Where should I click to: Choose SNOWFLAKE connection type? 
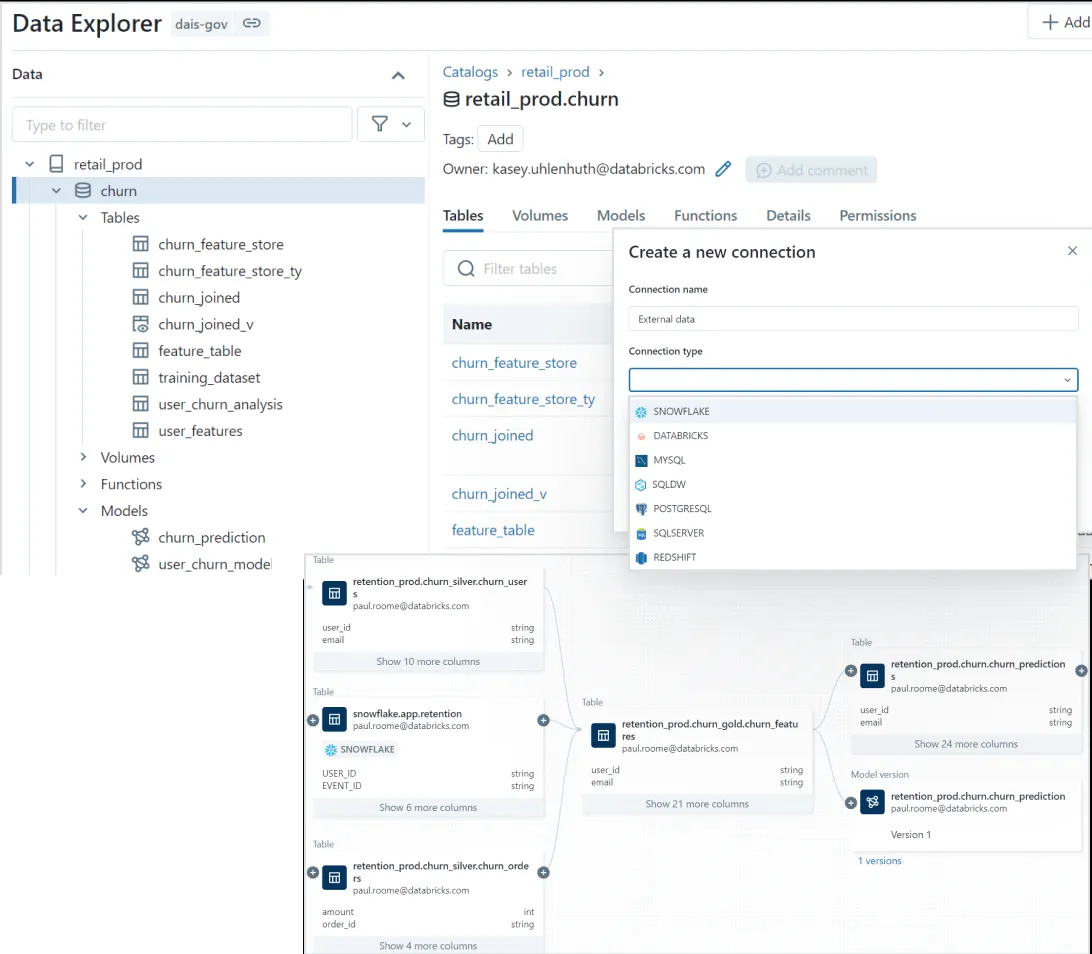click(x=852, y=411)
